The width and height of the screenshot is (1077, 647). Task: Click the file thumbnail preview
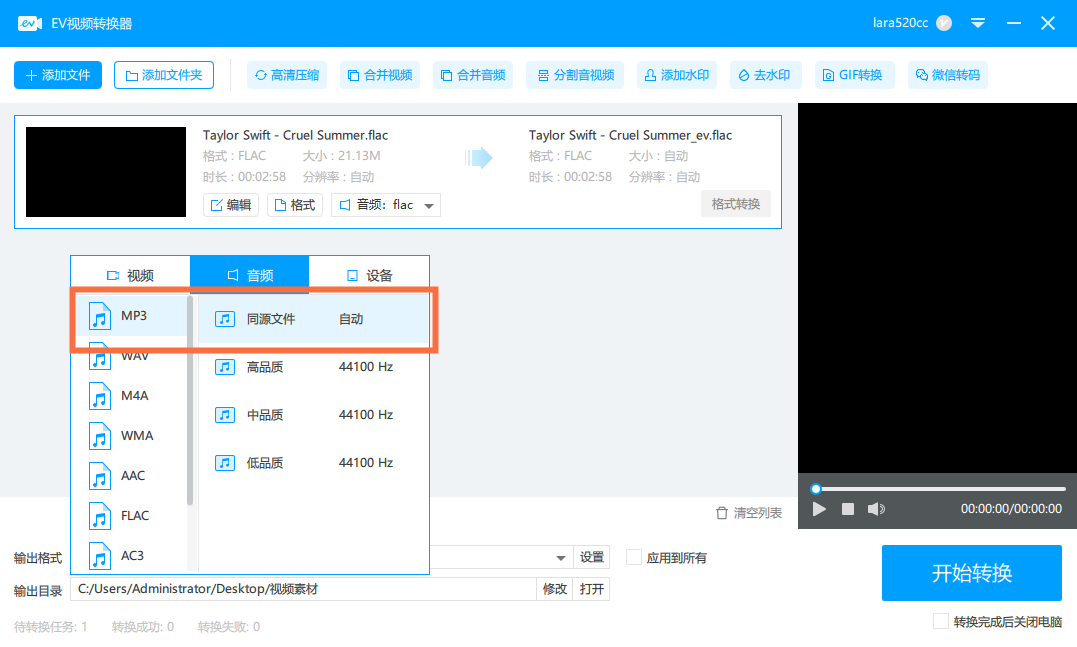[x=106, y=172]
